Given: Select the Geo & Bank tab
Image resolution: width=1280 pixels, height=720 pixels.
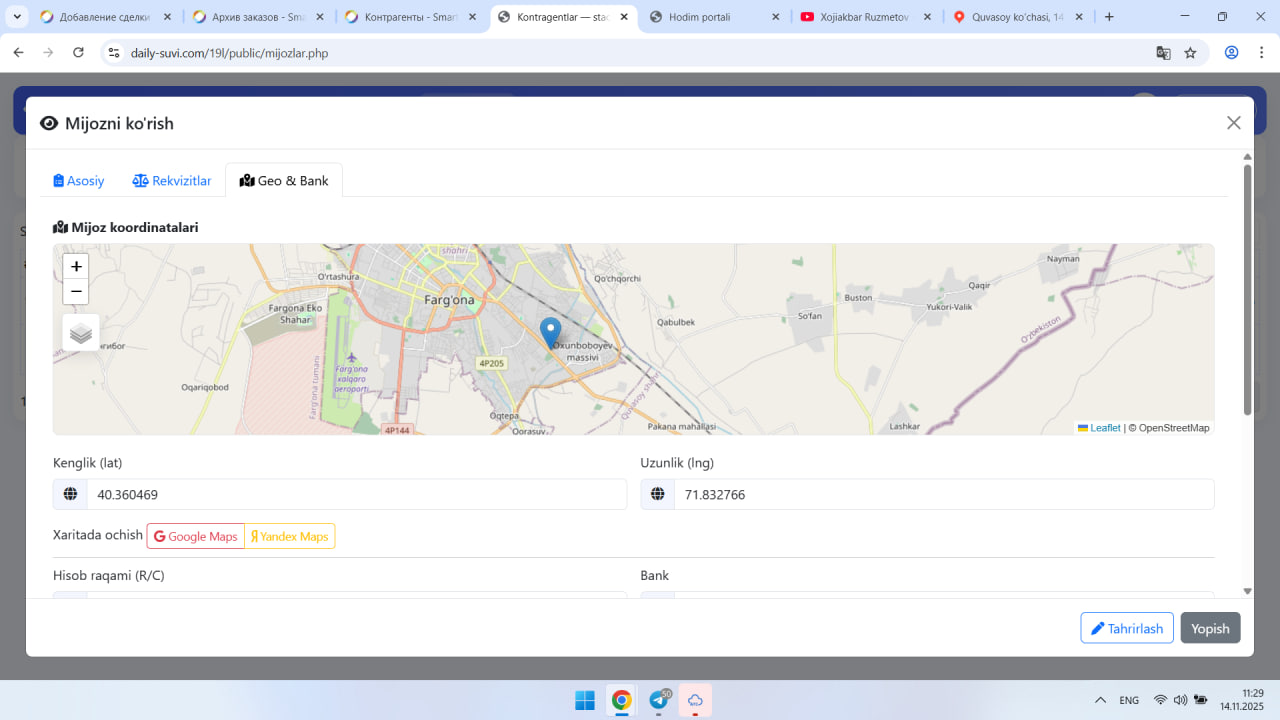Looking at the screenshot, I should [x=284, y=181].
